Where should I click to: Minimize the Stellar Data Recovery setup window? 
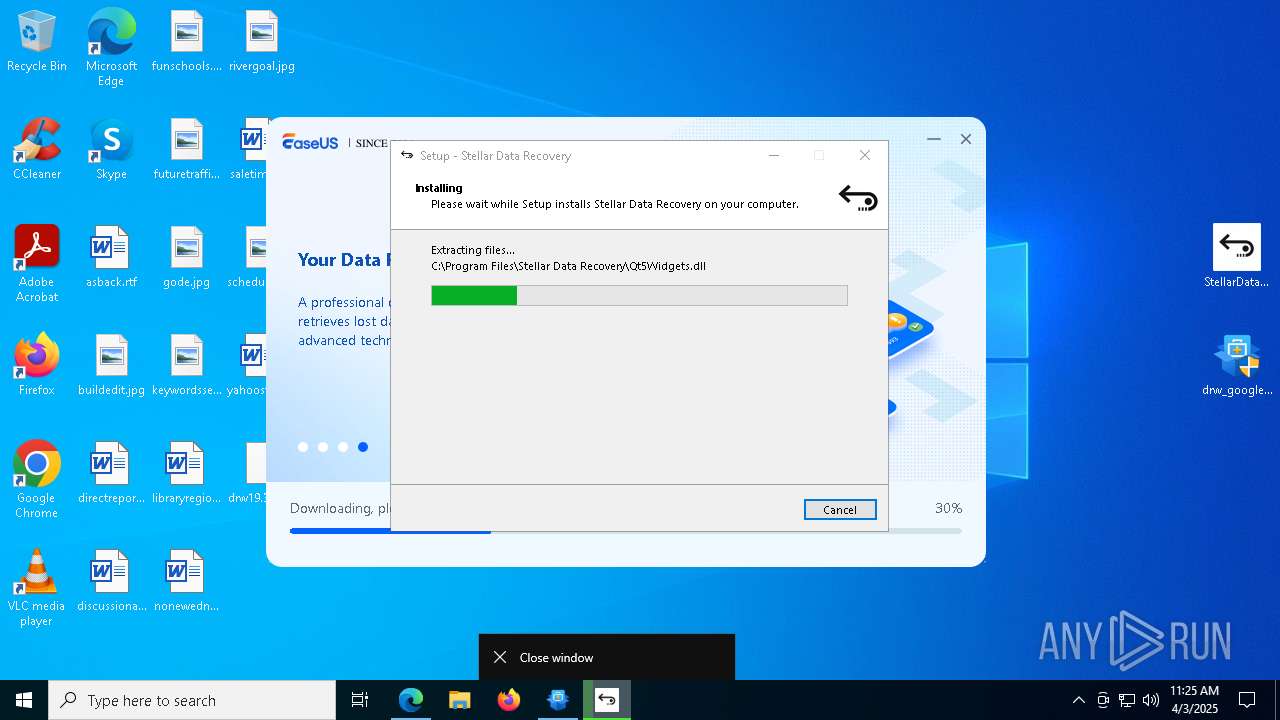pyautogui.click(x=774, y=155)
